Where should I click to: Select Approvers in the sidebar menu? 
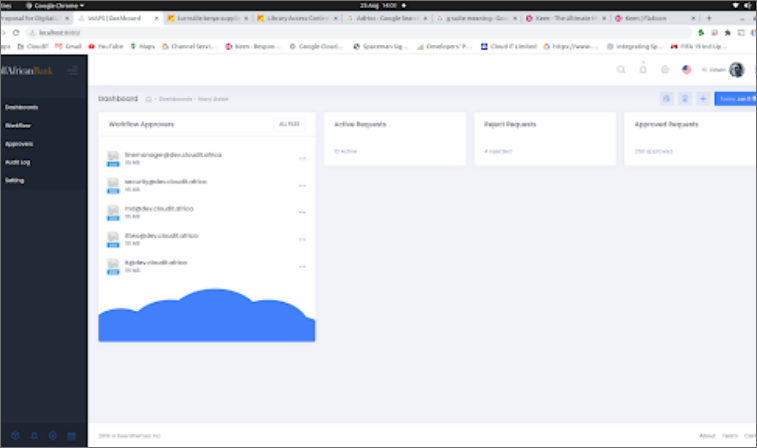pos(19,143)
